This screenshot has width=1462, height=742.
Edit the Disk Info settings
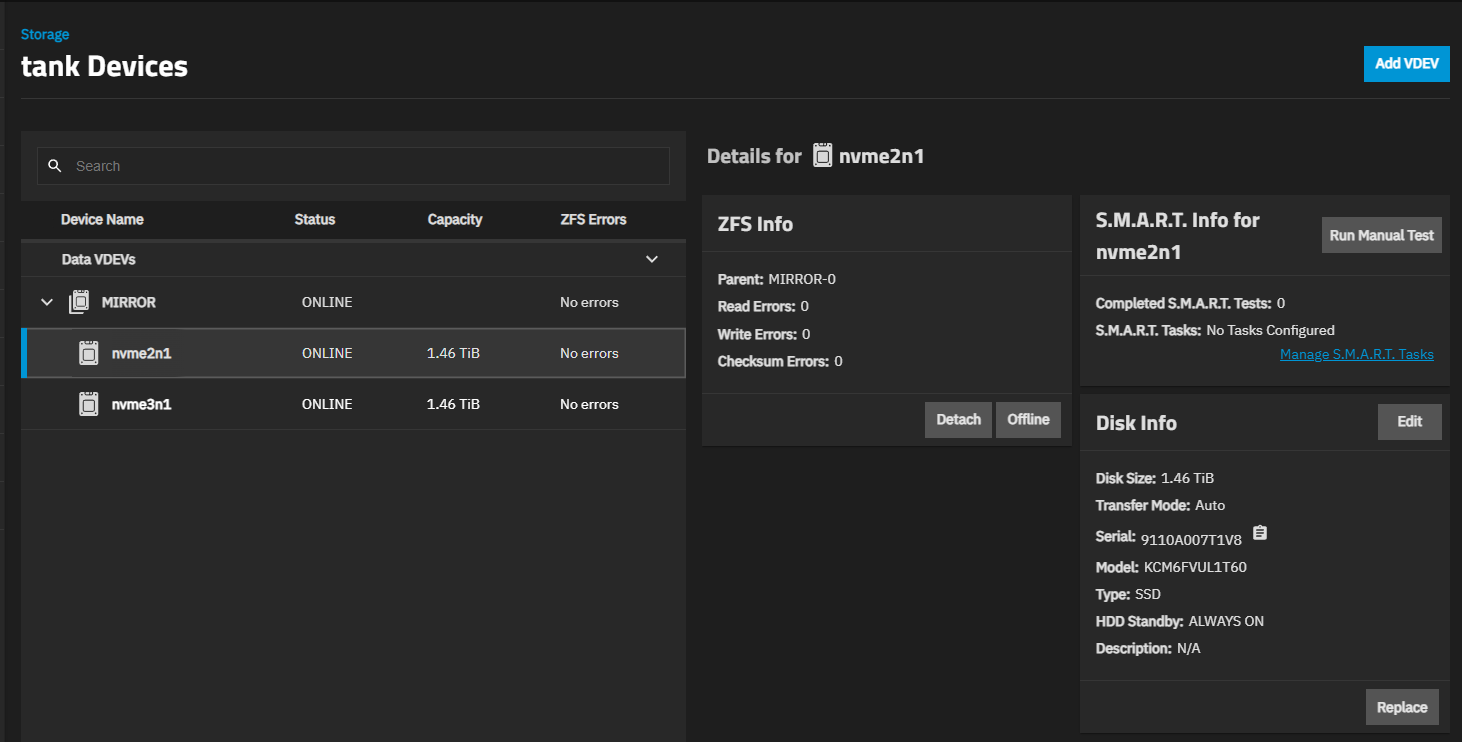point(1409,422)
